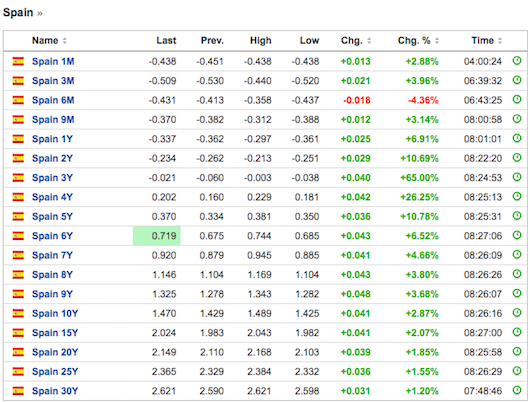
Task: Open the Spain 2Y bond link
Action: [52, 158]
